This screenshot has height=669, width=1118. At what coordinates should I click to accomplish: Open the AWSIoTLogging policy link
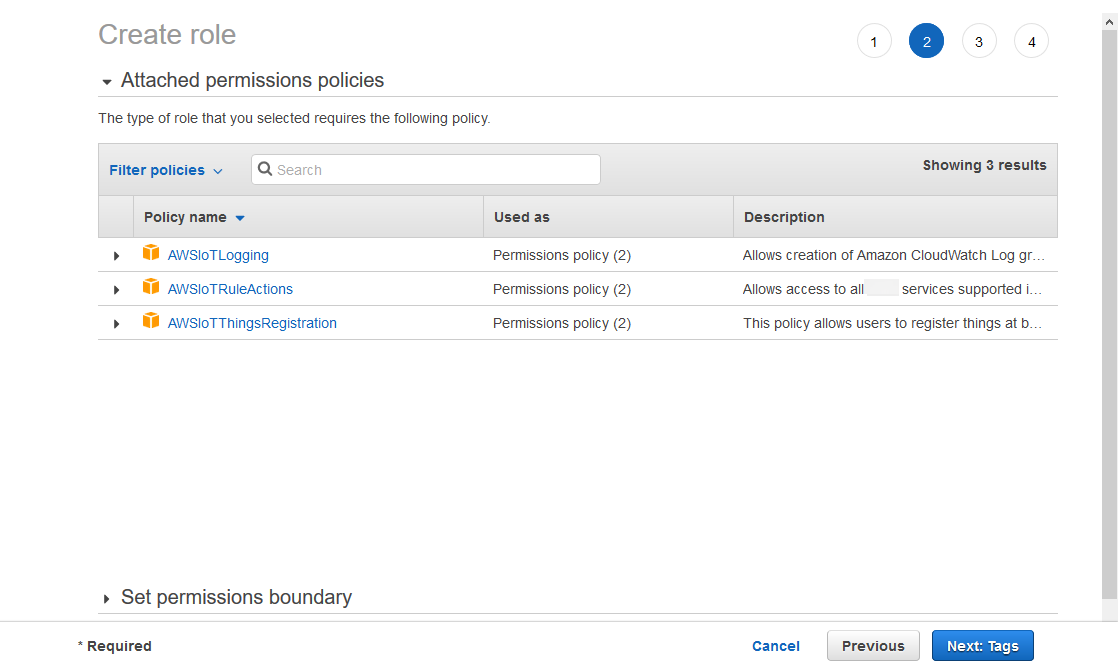point(218,255)
